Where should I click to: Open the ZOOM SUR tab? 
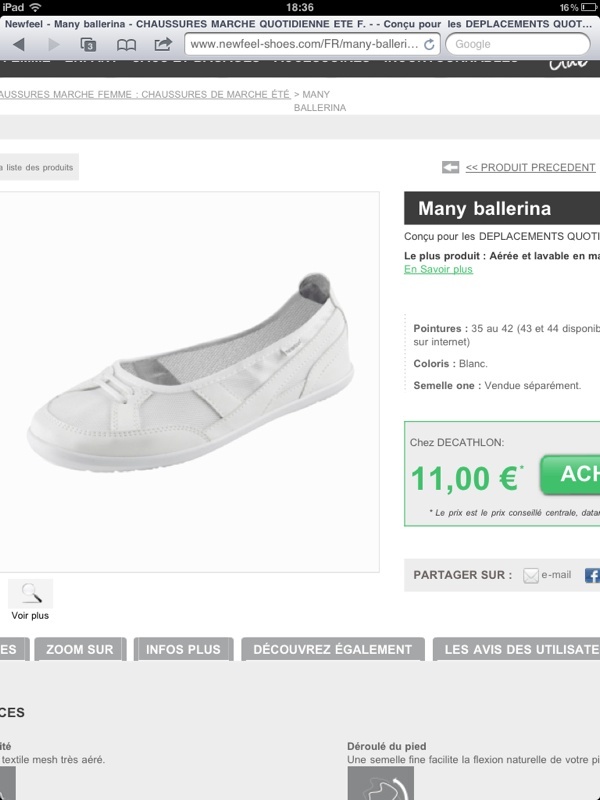click(79, 650)
